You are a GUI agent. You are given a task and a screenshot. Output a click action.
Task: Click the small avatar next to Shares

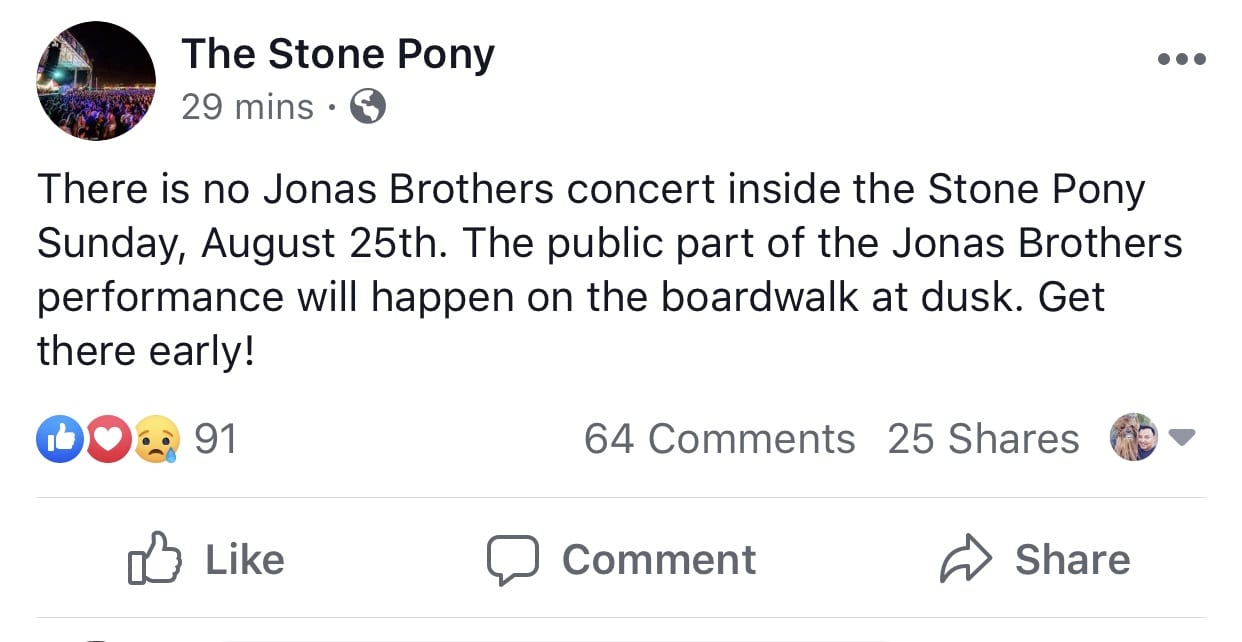click(x=1134, y=437)
